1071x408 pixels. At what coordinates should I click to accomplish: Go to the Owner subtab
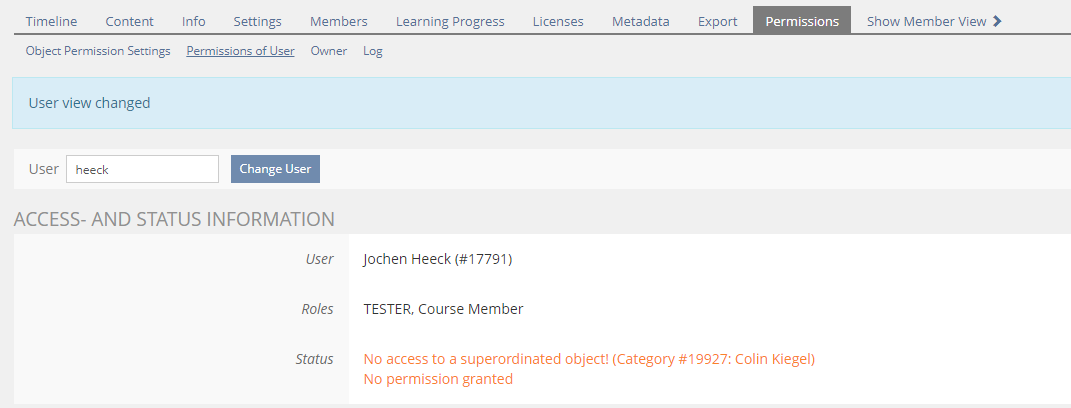[329, 51]
